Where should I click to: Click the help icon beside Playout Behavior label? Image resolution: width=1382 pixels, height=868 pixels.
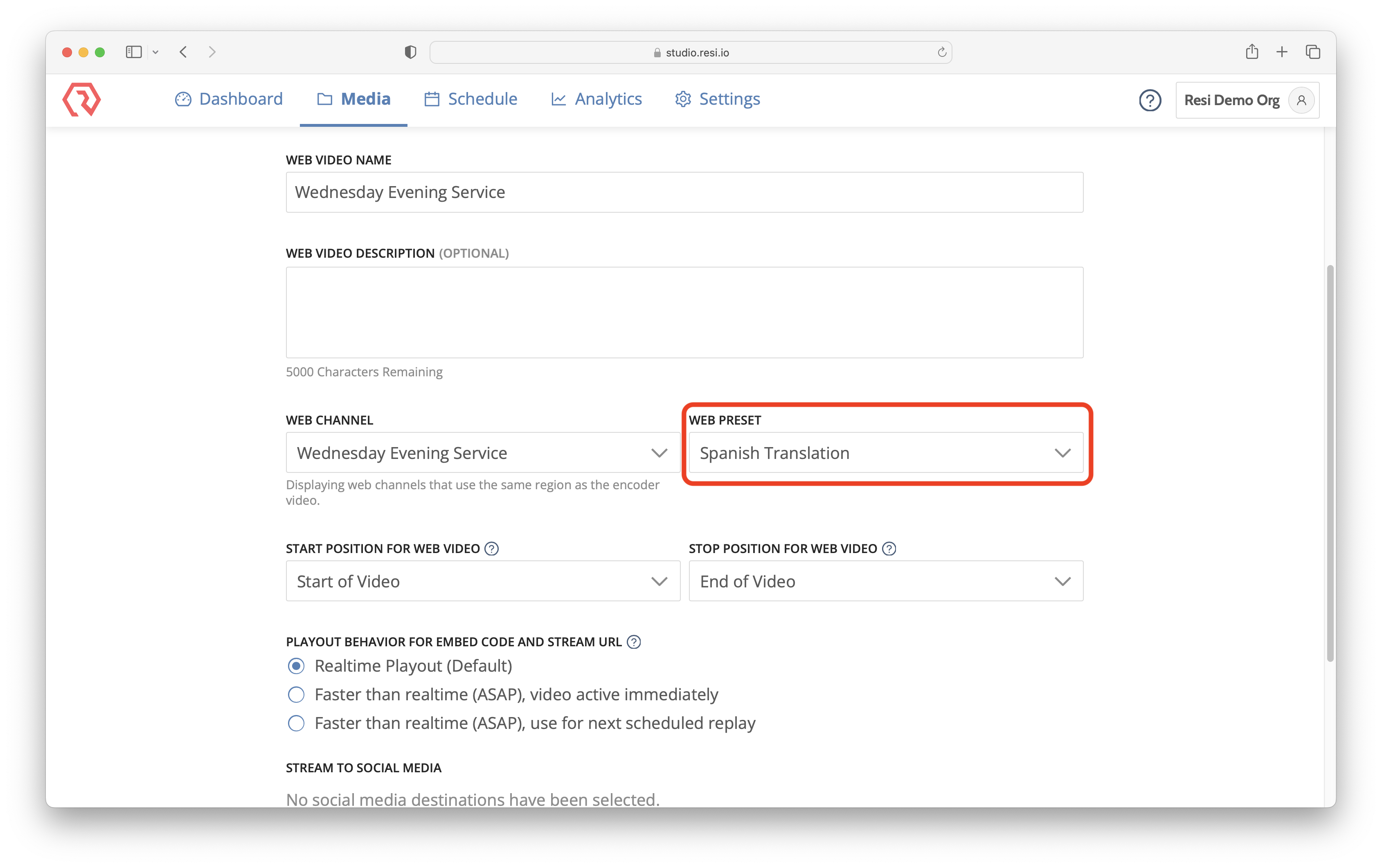coord(634,642)
